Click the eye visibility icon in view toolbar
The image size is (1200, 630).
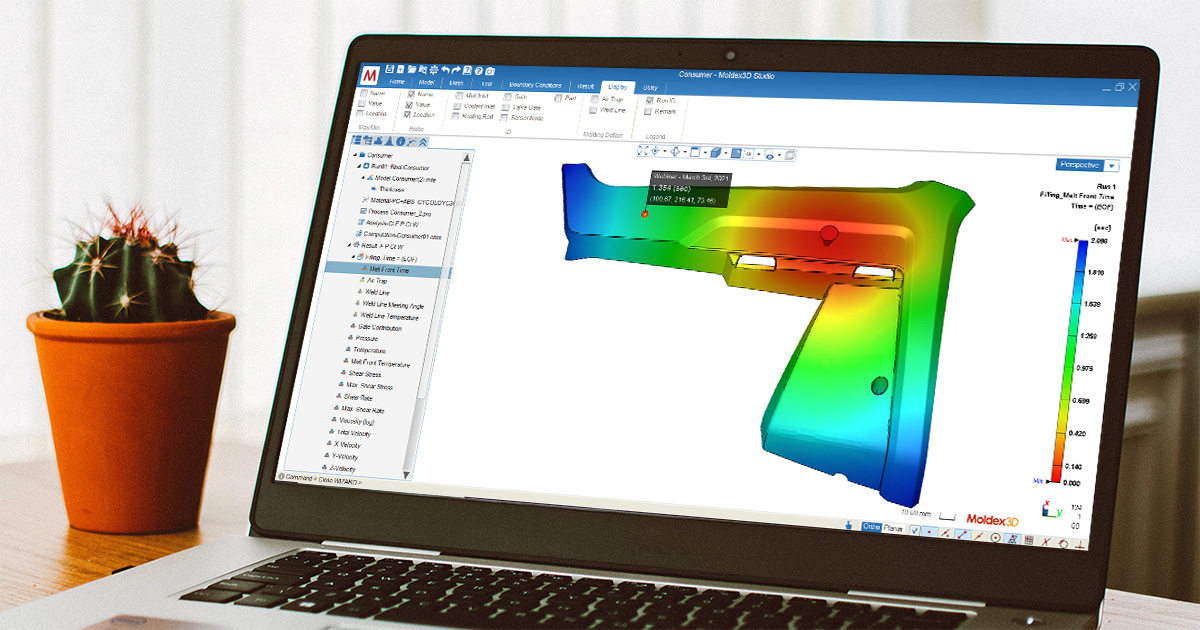(x=769, y=155)
